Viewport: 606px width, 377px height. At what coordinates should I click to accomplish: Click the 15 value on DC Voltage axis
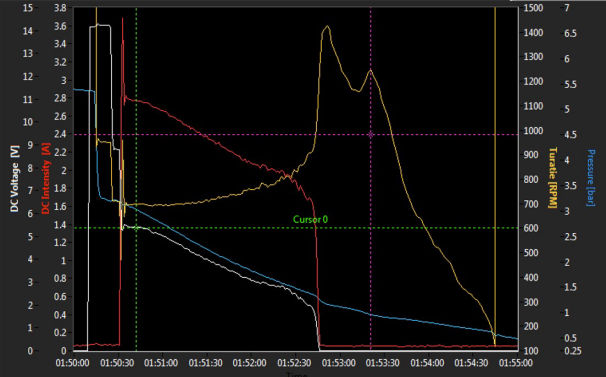(x=28, y=8)
